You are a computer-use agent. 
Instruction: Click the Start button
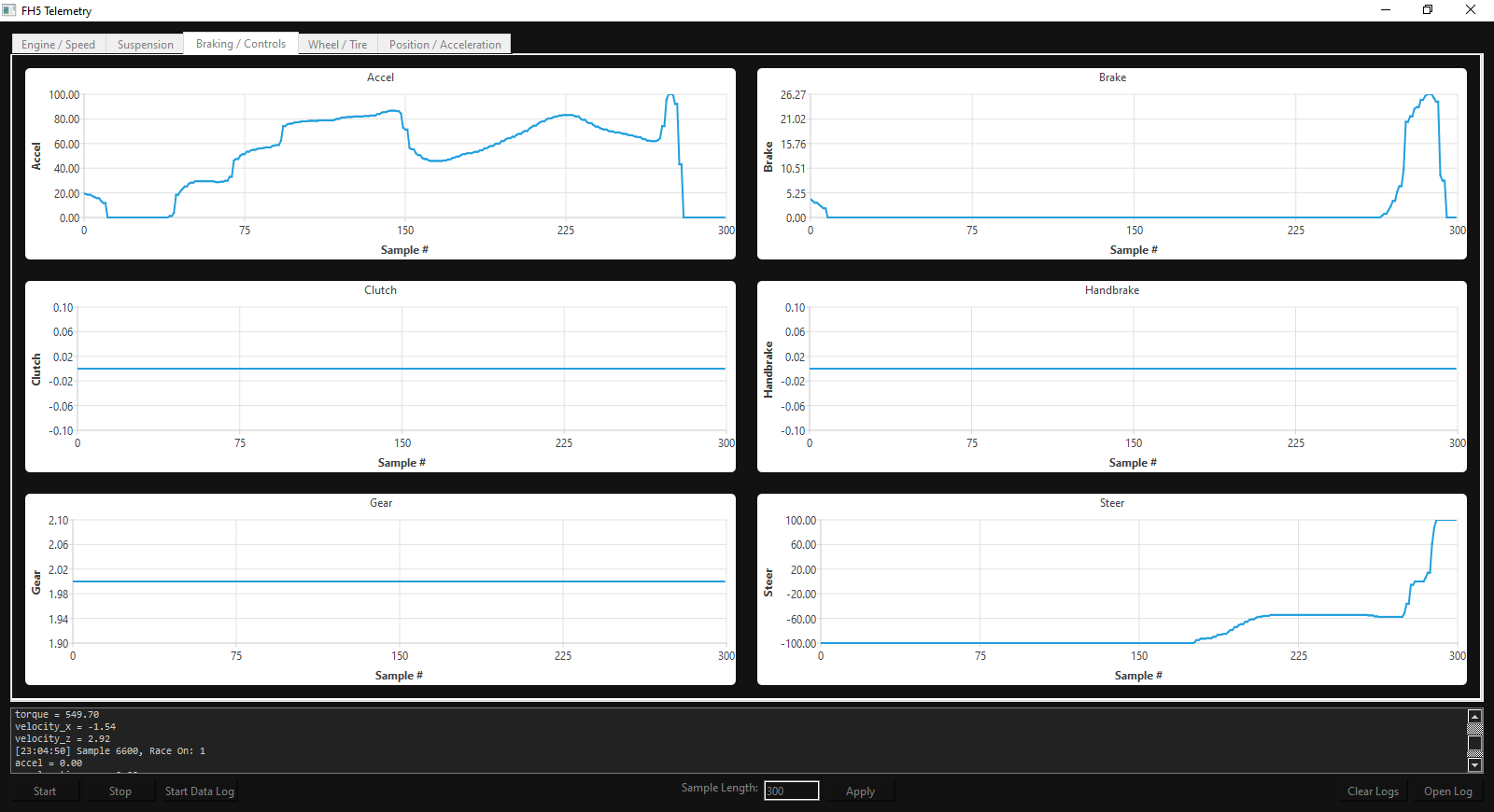pos(45,791)
